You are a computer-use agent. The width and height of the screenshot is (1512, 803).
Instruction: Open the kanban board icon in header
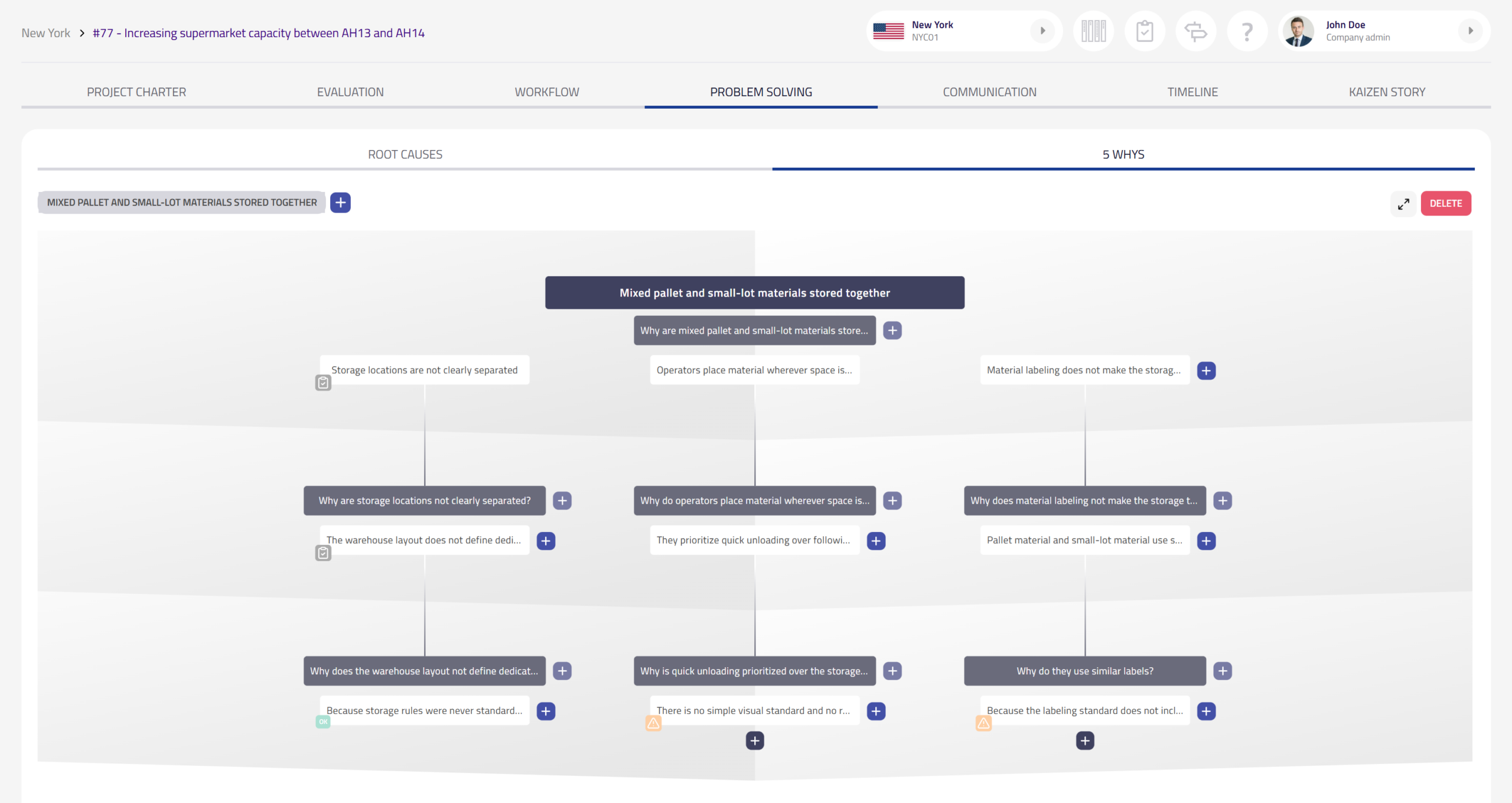click(x=1093, y=31)
